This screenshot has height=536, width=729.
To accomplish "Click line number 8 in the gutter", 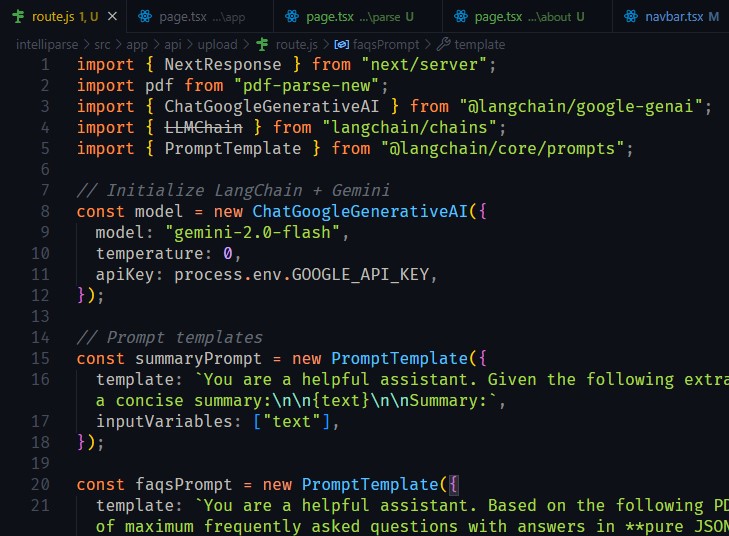I will (44, 212).
